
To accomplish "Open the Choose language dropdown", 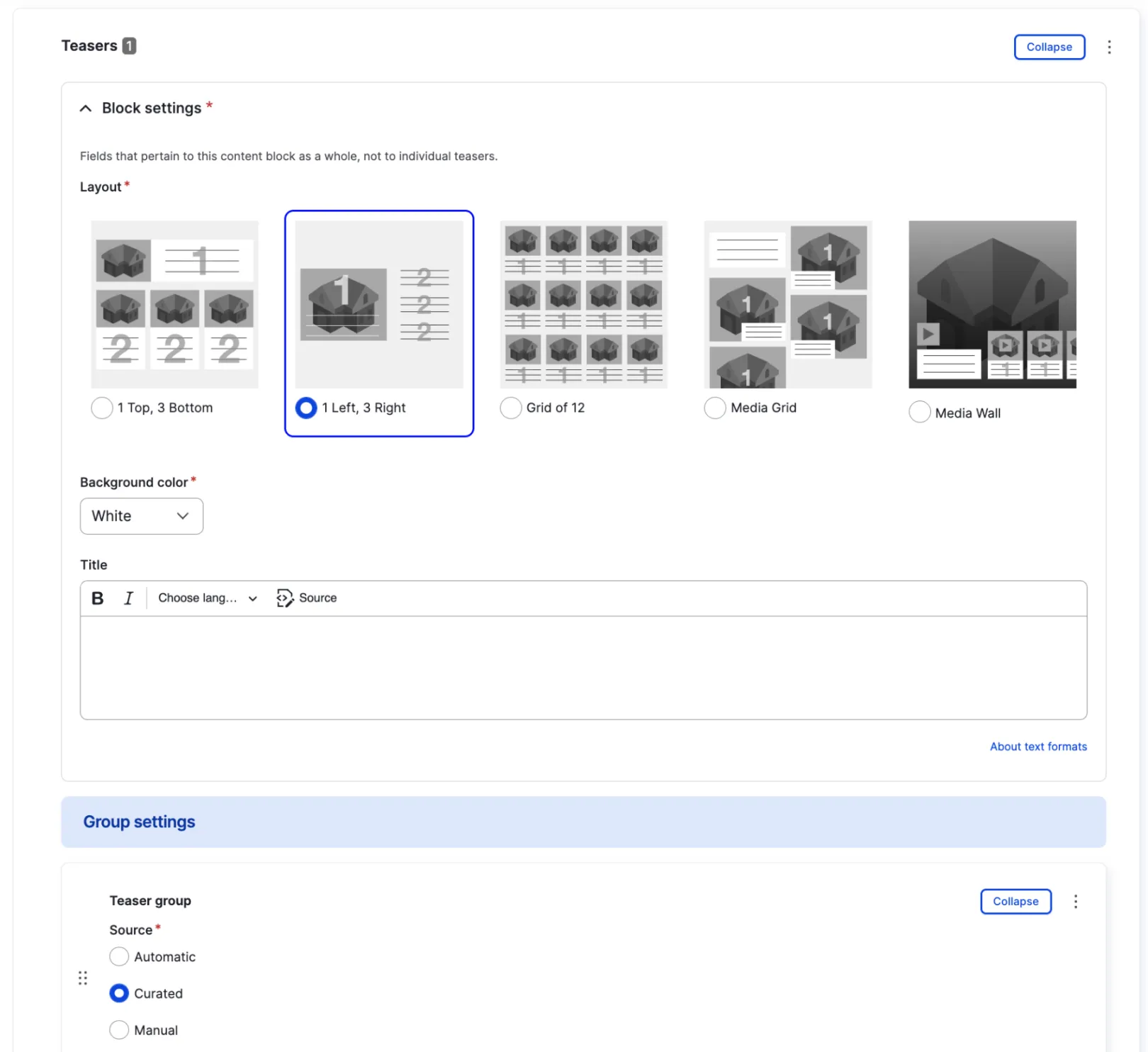I will tap(206, 598).
